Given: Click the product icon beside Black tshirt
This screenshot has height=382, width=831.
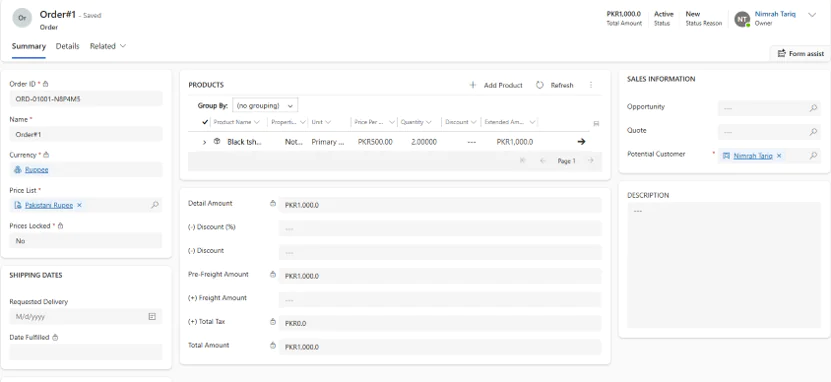Looking at the screenshot, I should click(x=217, y=141).
